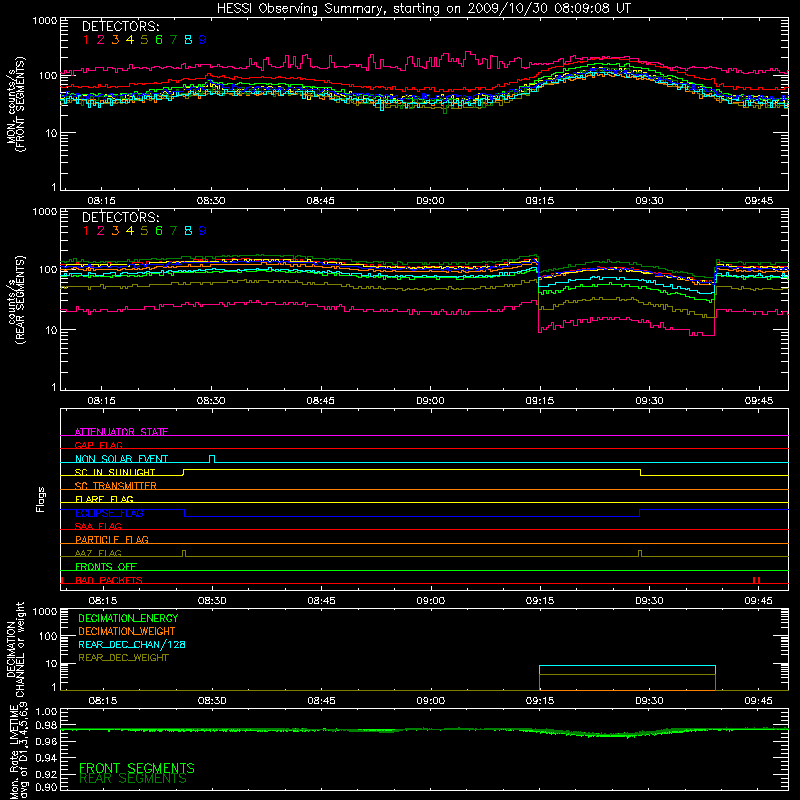The width and height of the screenshot is (800, 800).
Task: Click the REAR_DEC_WEIGHT legend entry
Action: [123, 658]
